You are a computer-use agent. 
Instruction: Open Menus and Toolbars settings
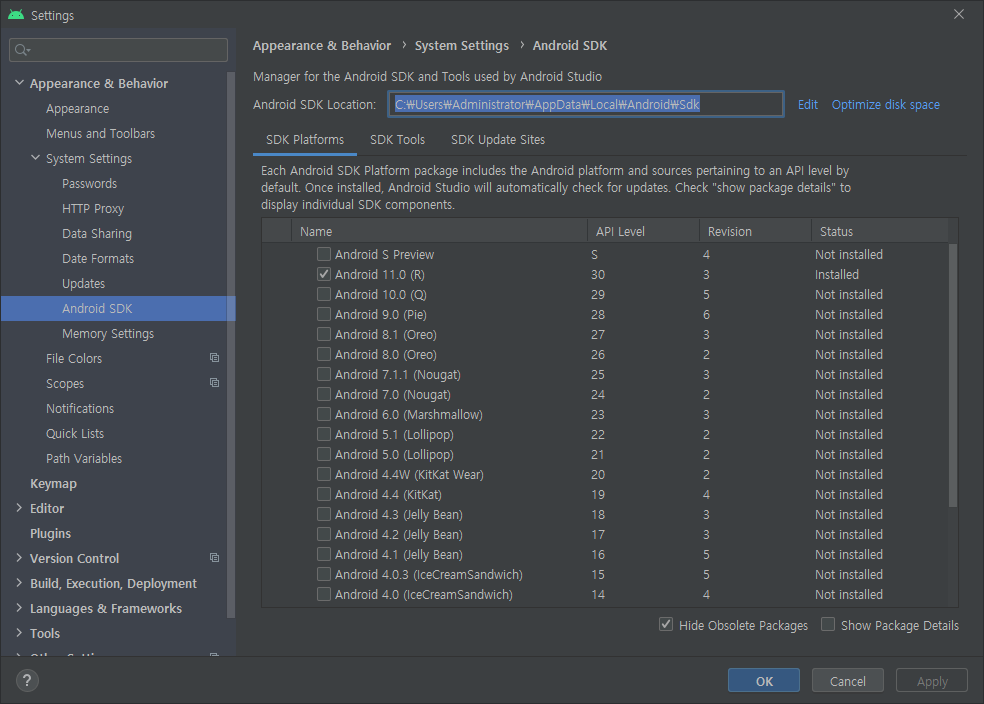click(x=100, y=134)
